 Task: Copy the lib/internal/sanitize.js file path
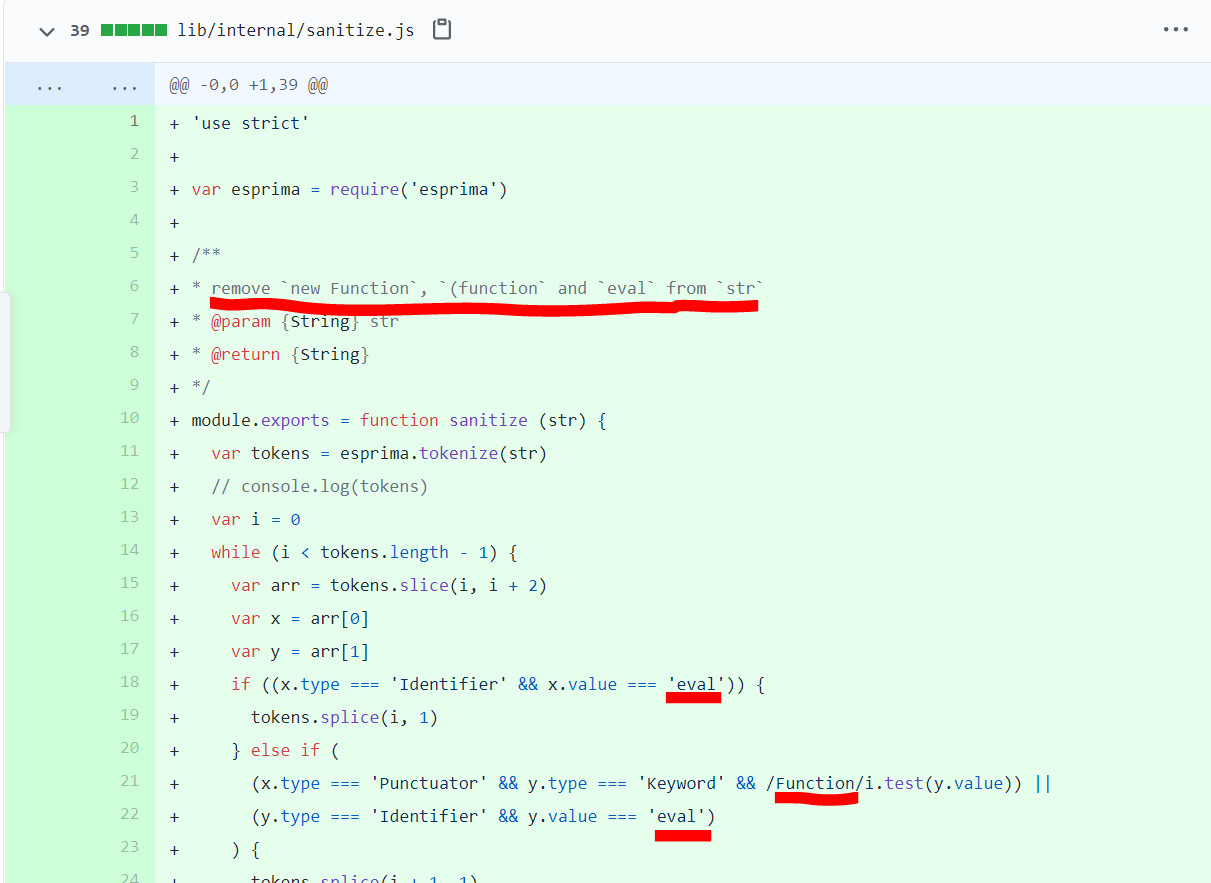[x=442, y=30]
